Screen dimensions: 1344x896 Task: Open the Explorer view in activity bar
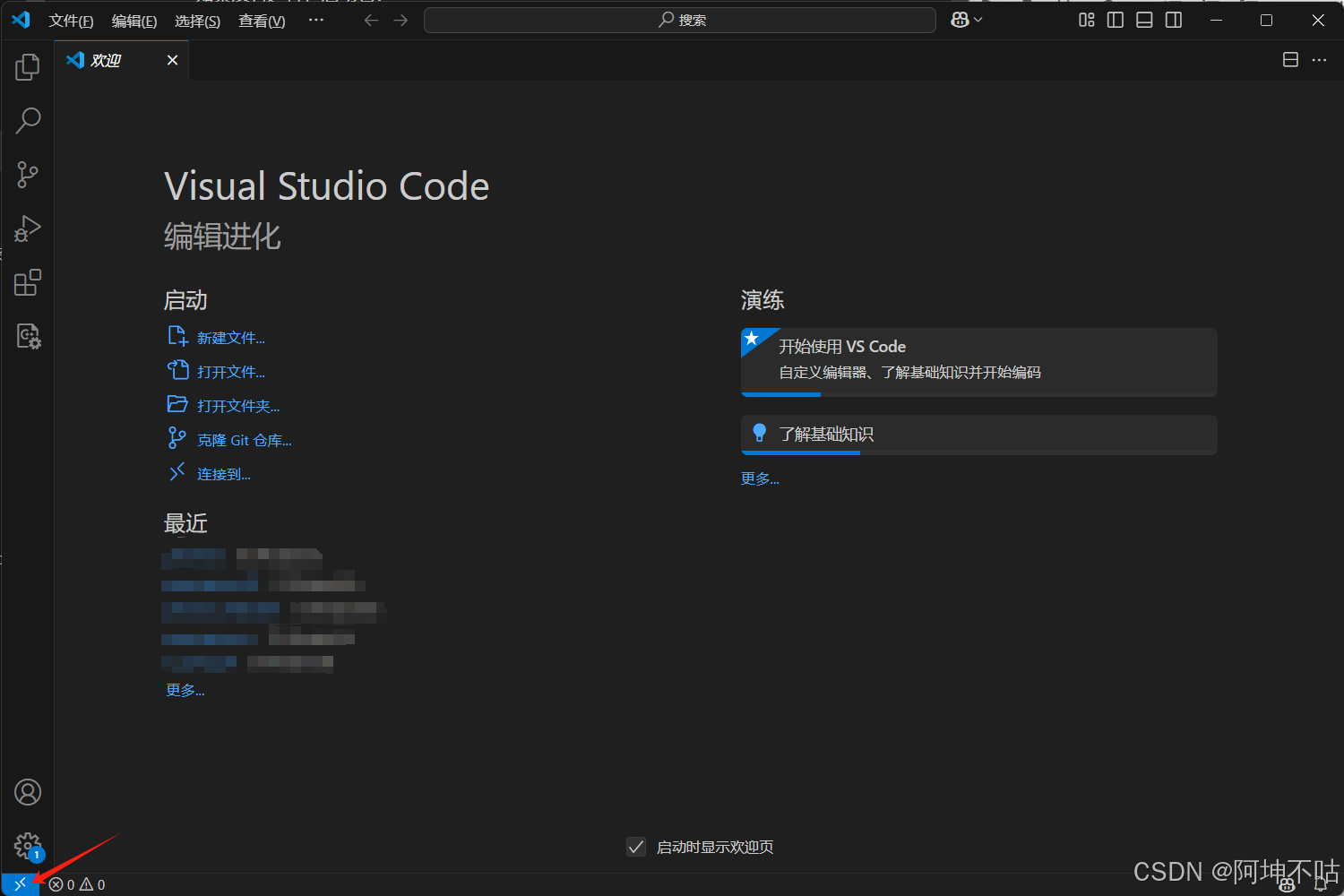pos(28,67)
